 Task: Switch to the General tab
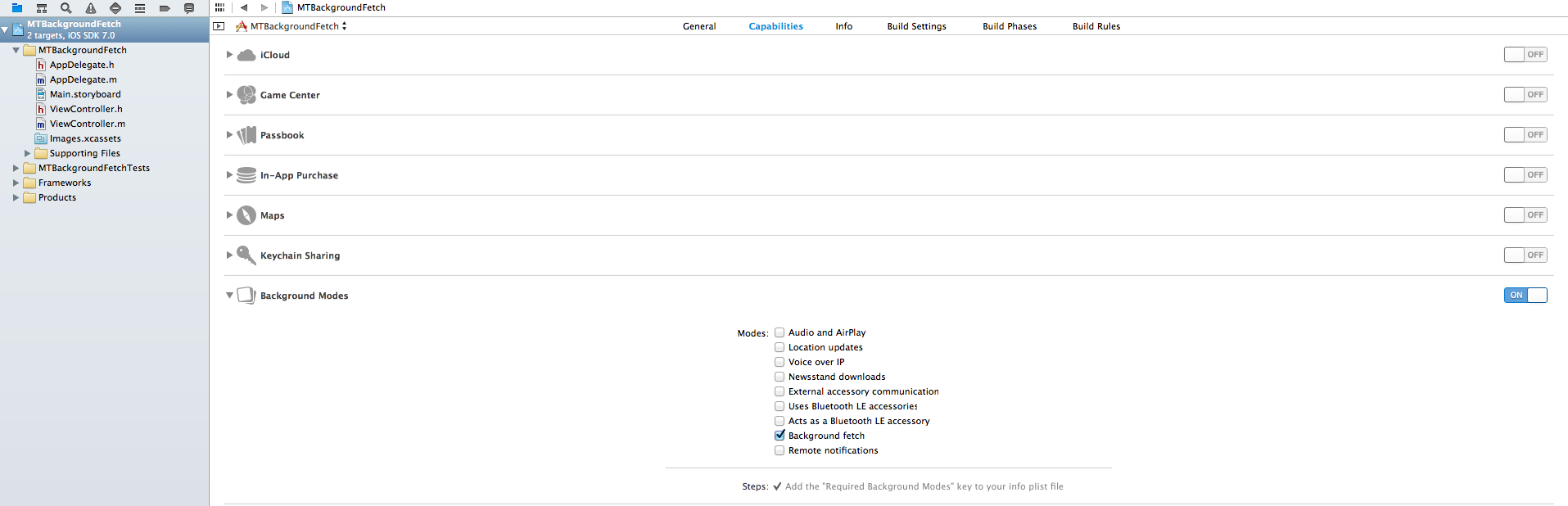pos(699,26)
